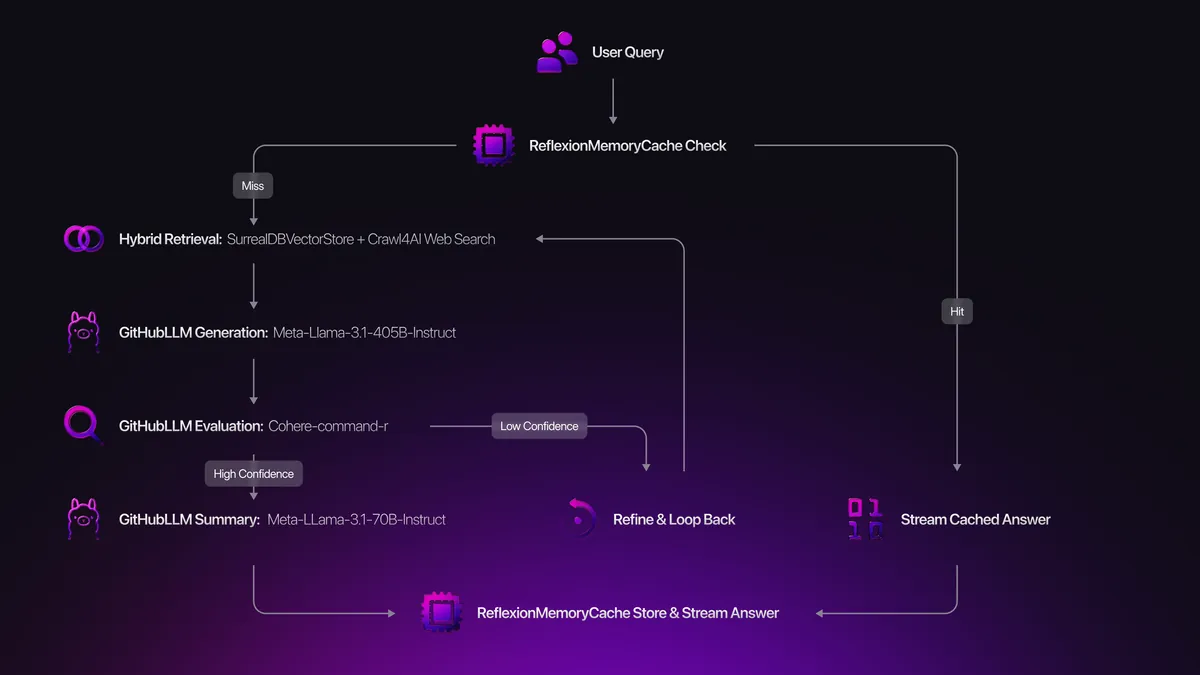The height and width of the screenshot is (675, 1200).
Task: Click the User Query people icon
Action: coord(557,52)
